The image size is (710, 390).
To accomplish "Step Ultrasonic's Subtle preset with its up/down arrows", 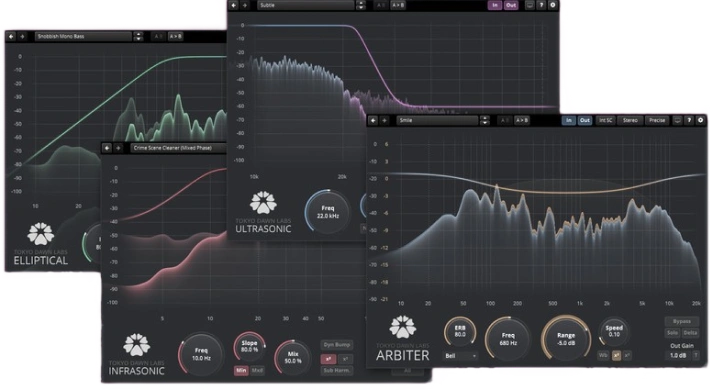I will 360,5.
